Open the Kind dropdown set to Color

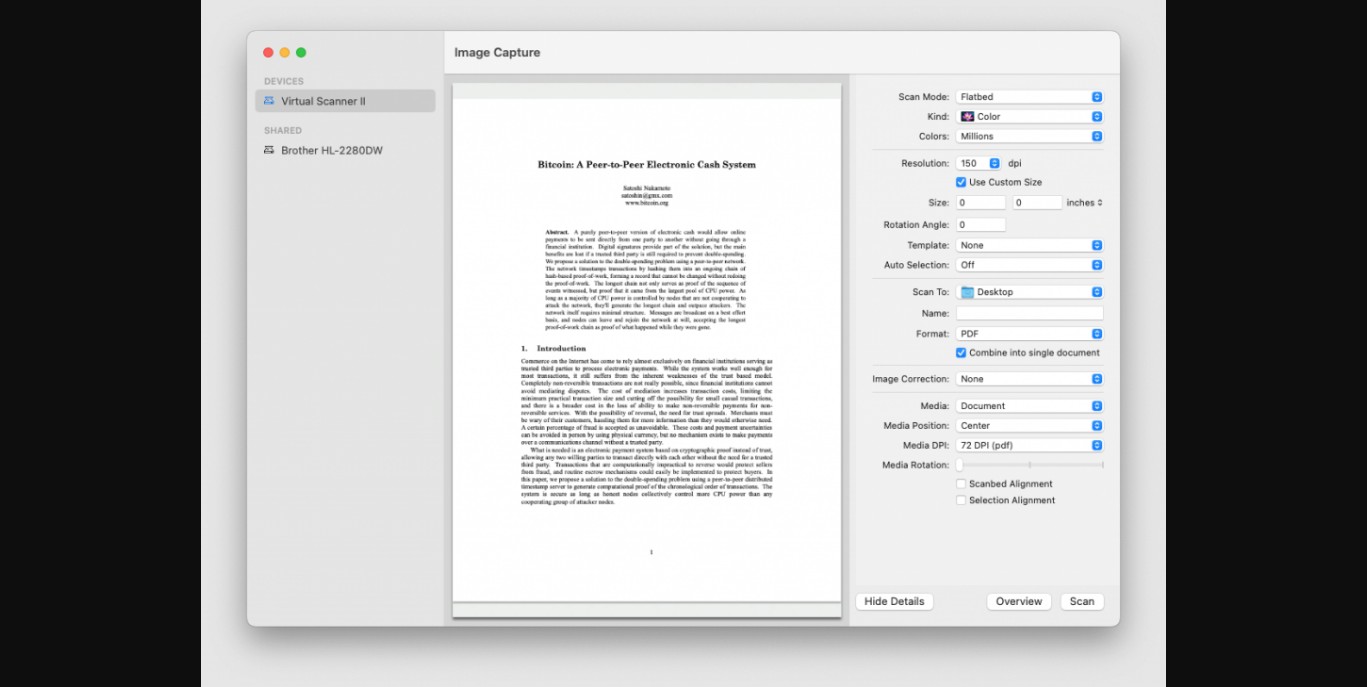pos(1029,117)
